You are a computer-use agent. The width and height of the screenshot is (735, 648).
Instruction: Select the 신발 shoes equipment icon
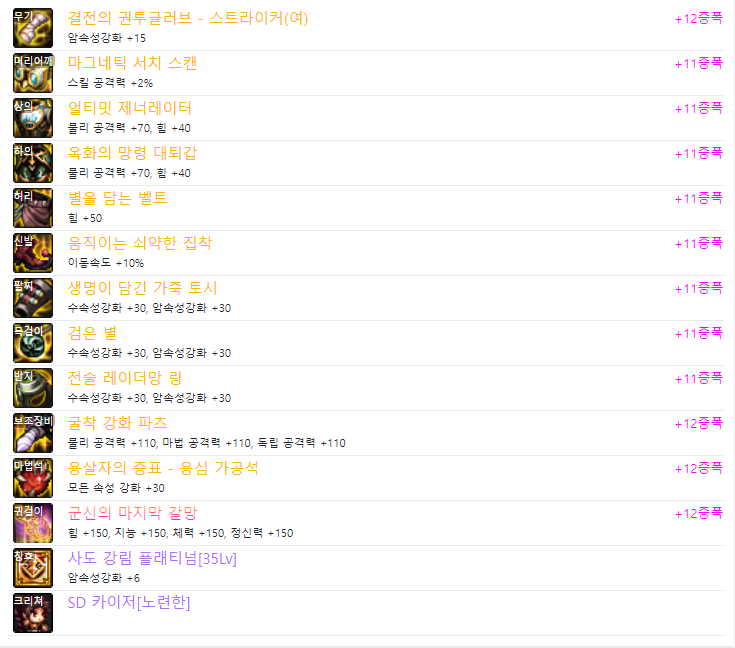[33, 253]
